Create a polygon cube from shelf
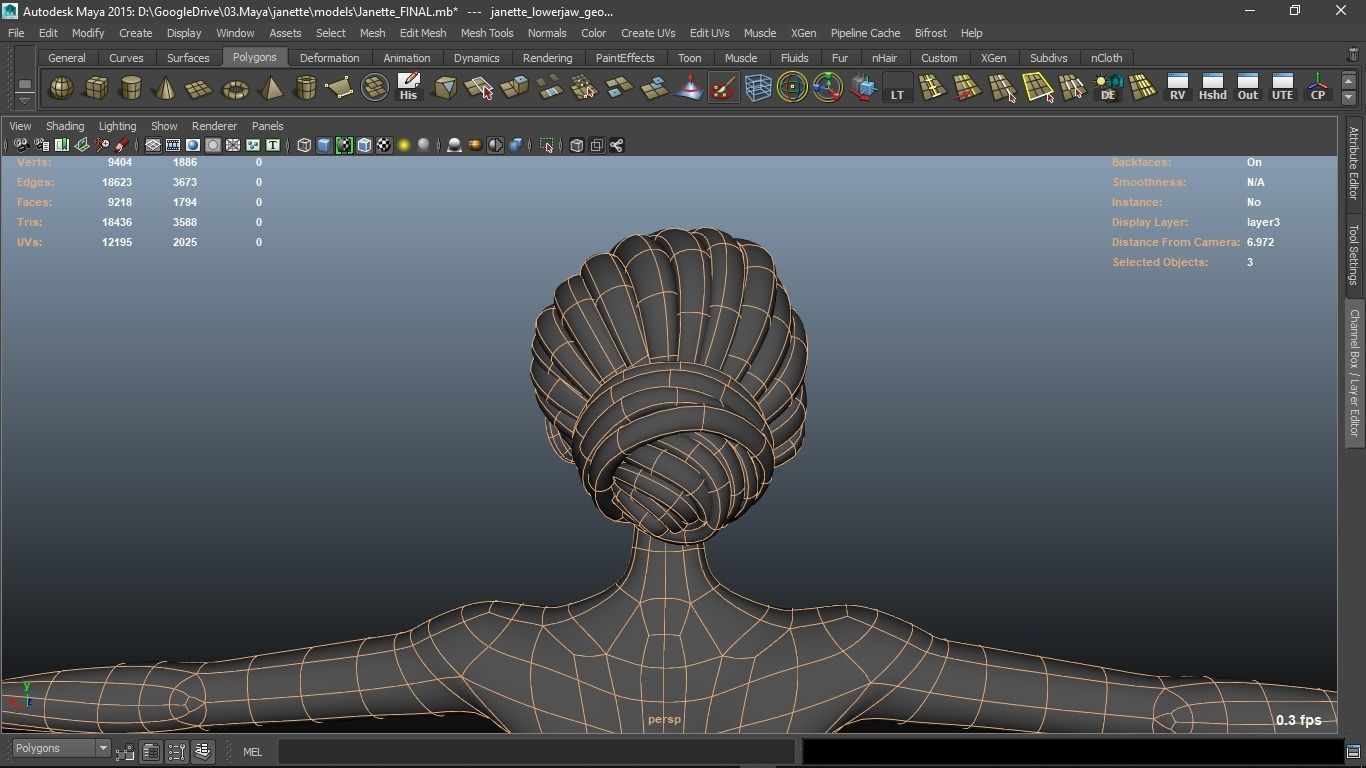This screenshot has height=768, width=1366. coord(96,88)
